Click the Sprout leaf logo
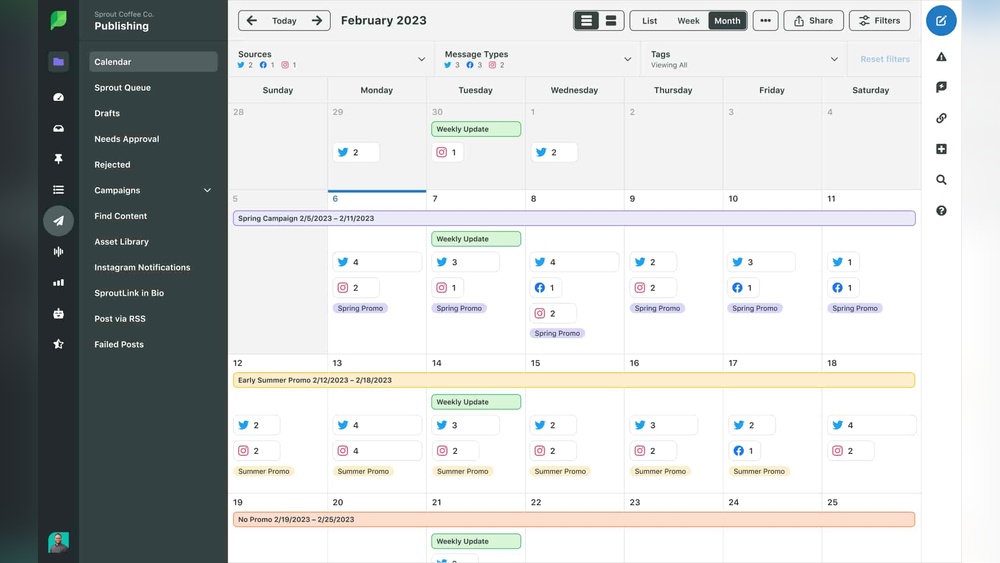Image resolution: width=1000 pixels, height=563 pixels. [58, 20]
